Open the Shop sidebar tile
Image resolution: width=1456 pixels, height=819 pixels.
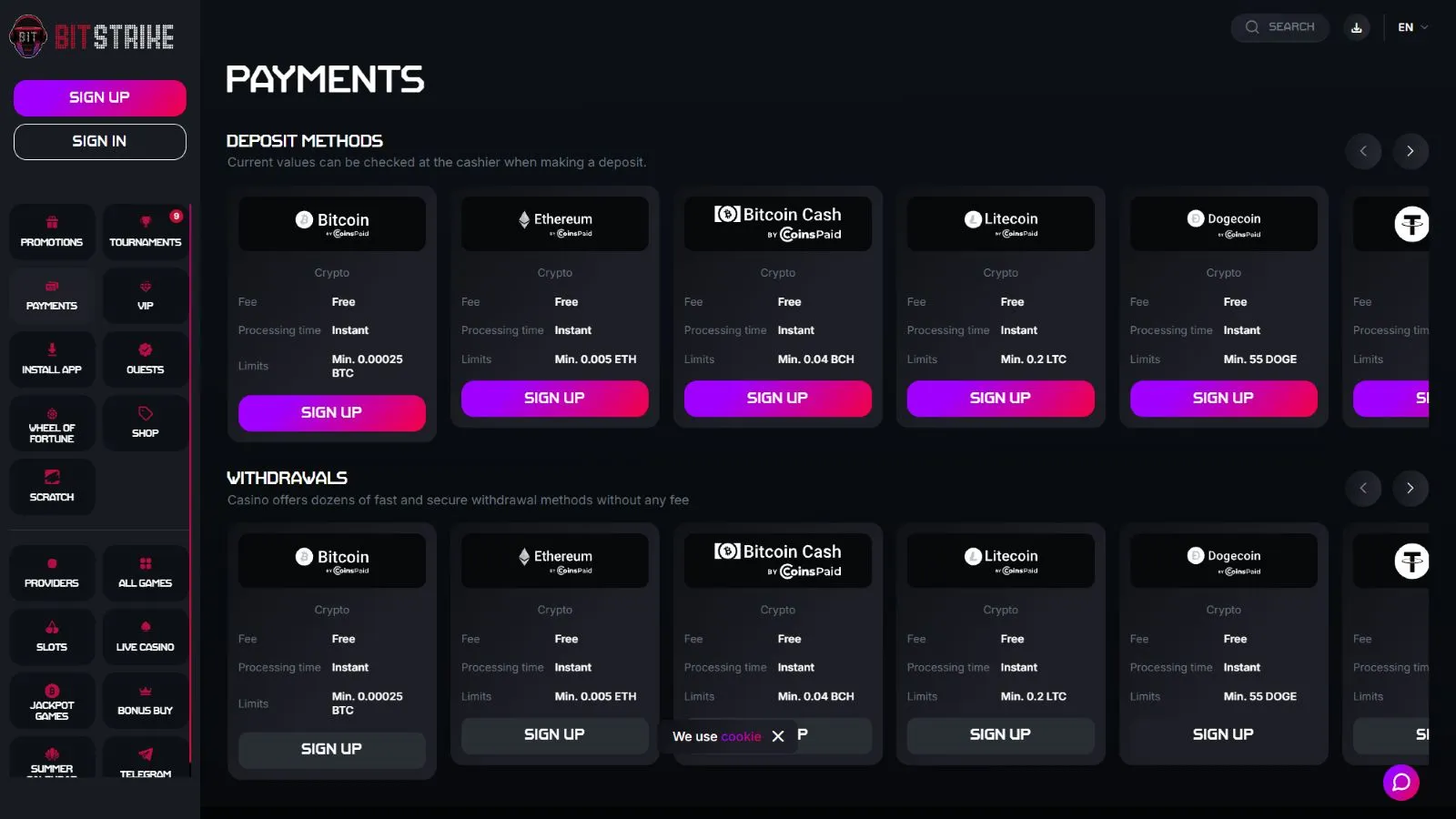146,423
